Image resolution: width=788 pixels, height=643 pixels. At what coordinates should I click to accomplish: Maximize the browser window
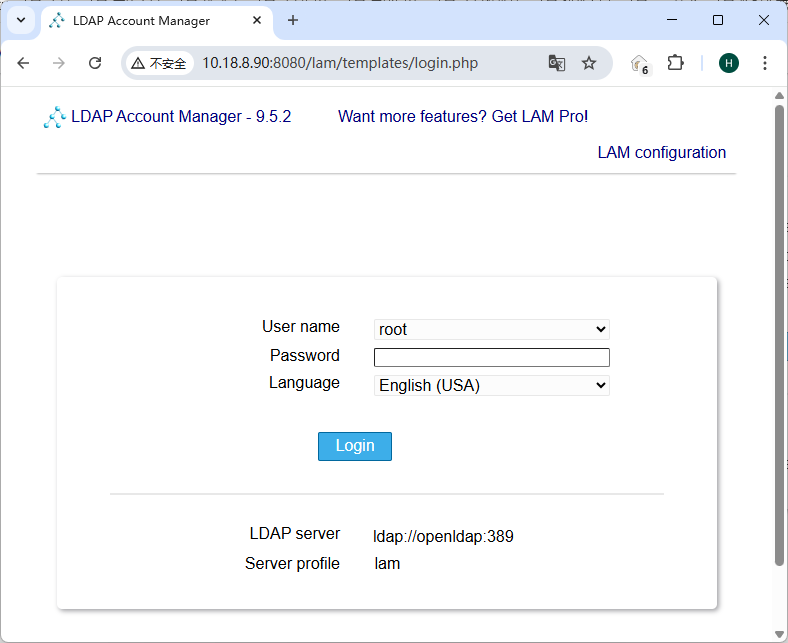point(718,20)
